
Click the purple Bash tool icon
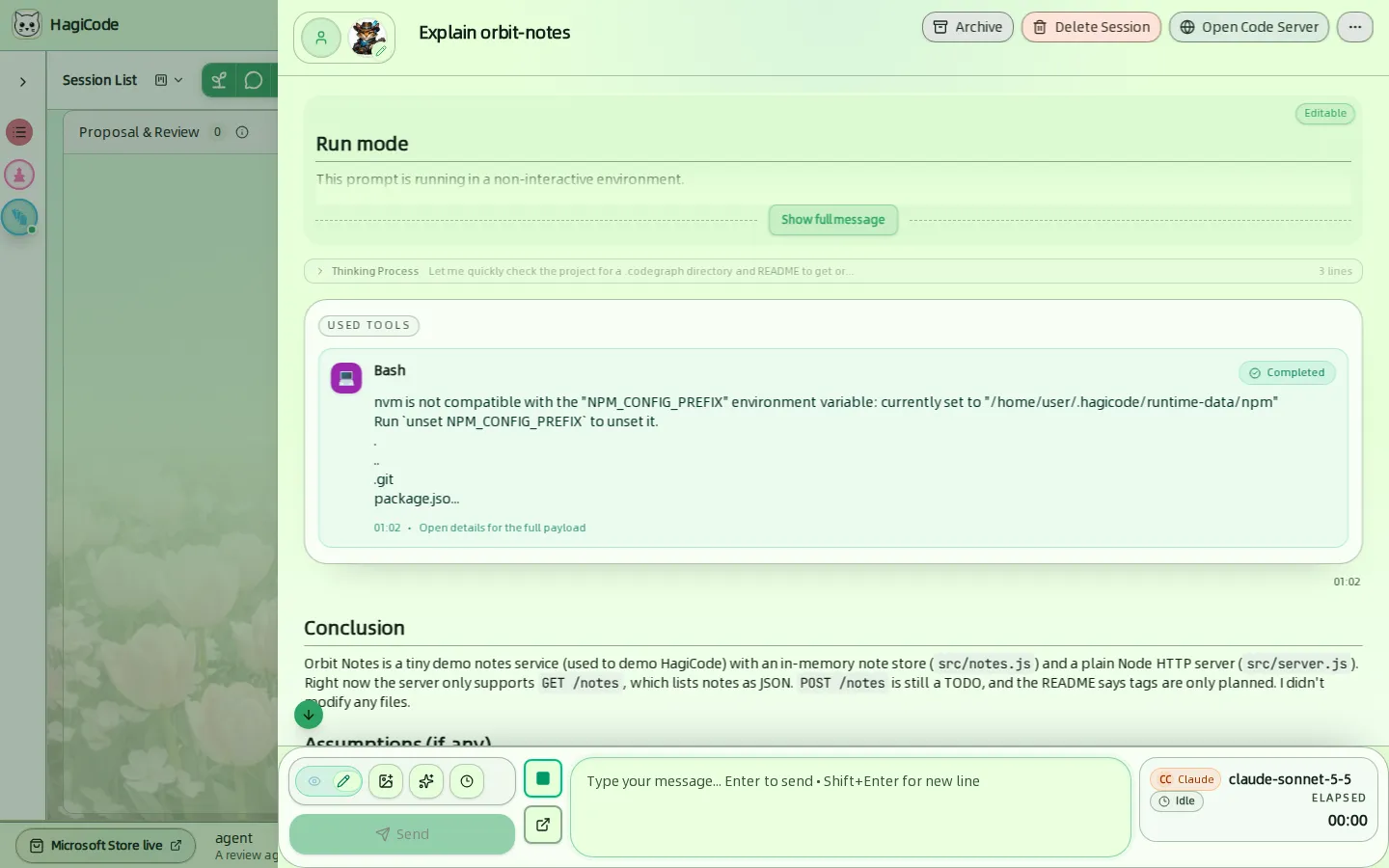(346, 378)
